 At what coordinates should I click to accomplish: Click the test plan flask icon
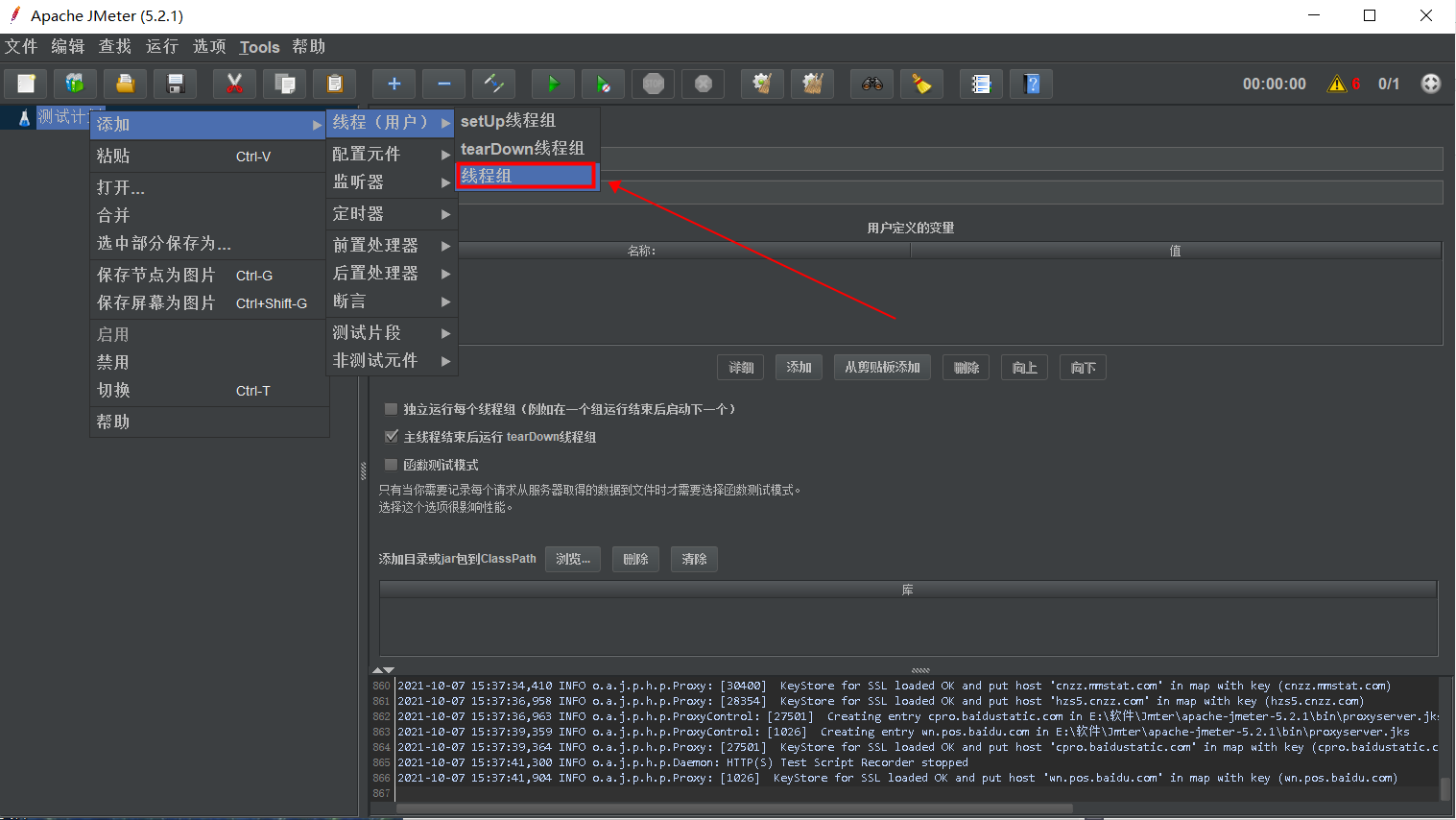(x=25, y=118)
